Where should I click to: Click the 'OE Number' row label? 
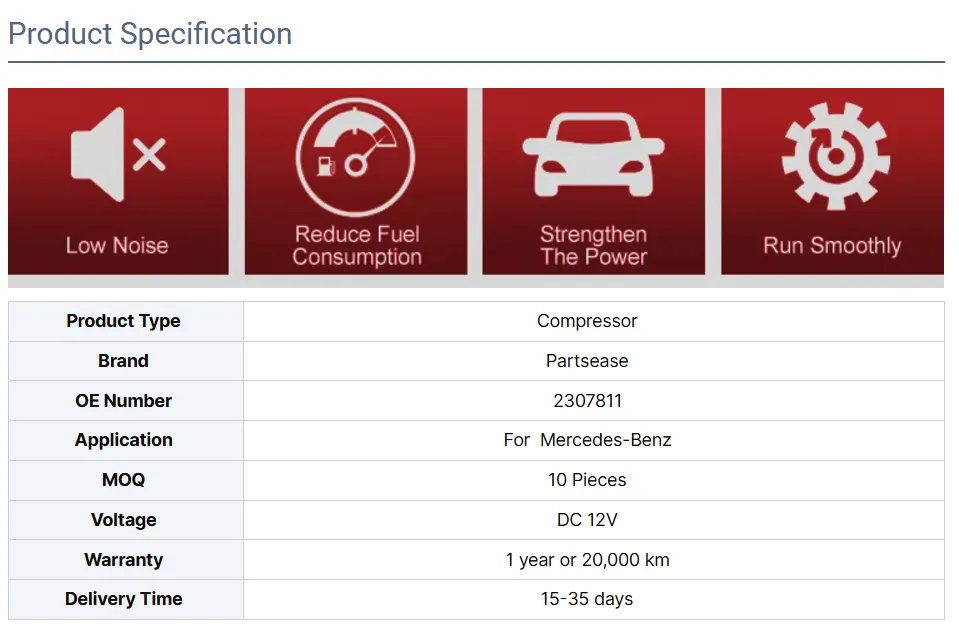pyautogui.click(x=124, y=401)
